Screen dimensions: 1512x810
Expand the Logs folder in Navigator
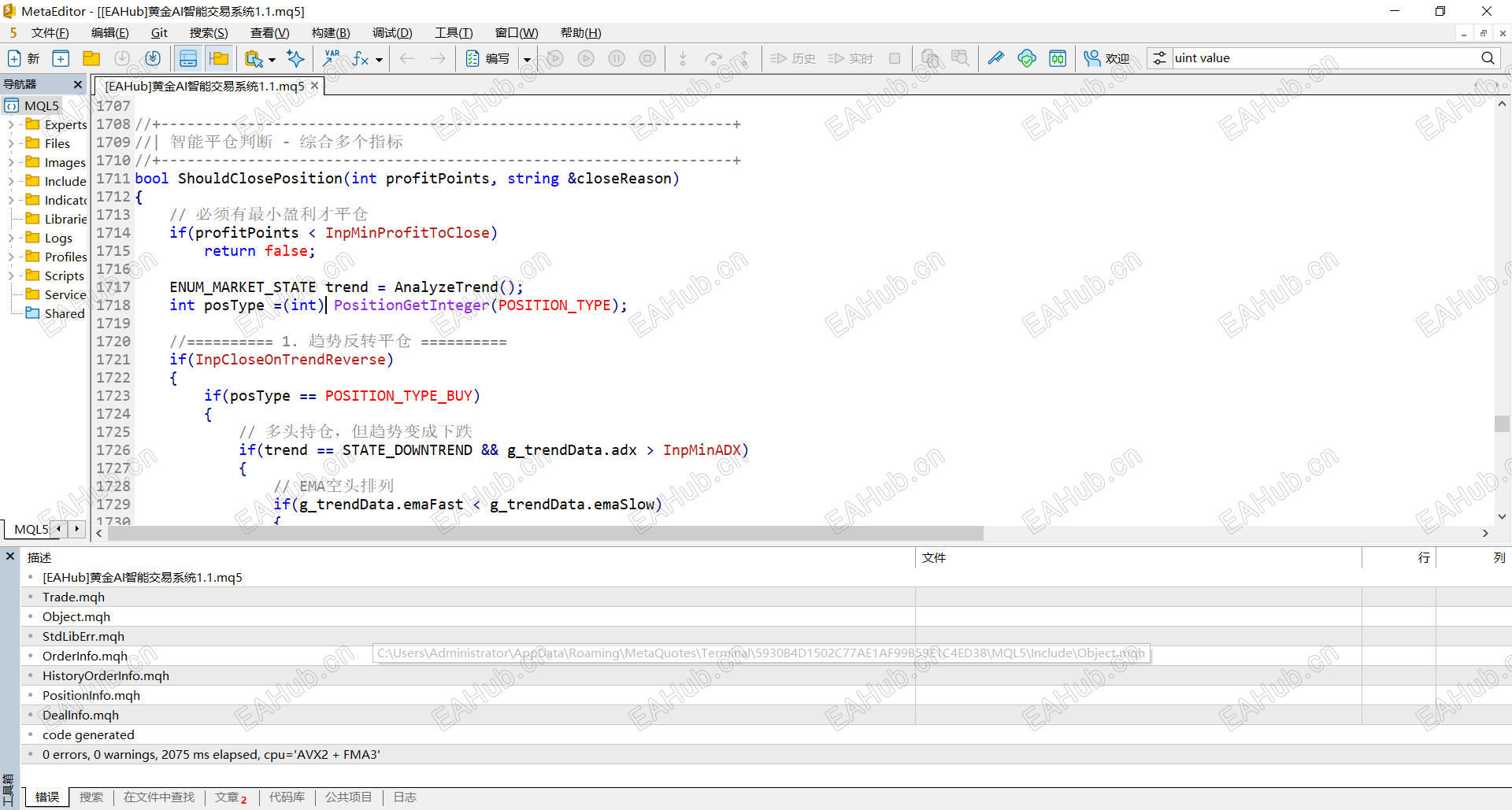click(10, 238)
